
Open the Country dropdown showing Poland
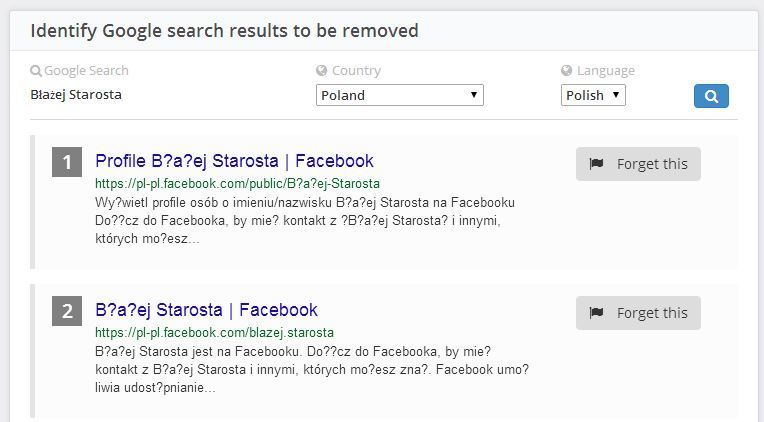pyautogui.click(x=399, y=95)
